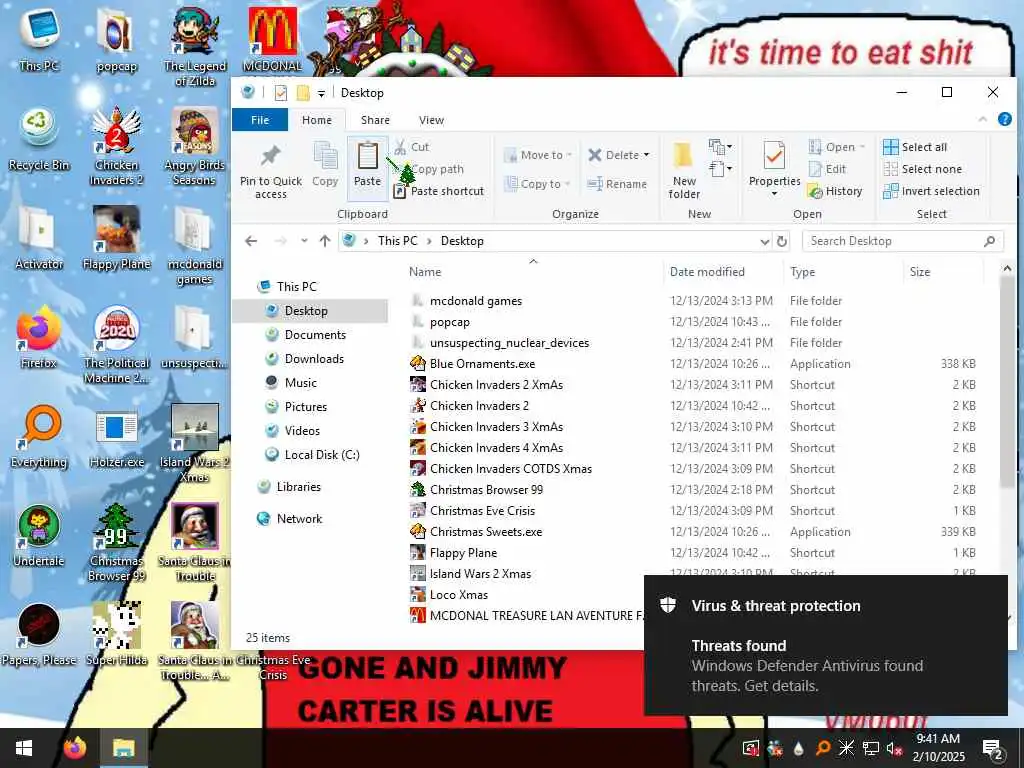Image resolution: width=1024 pixels, height=768 pixels.
Task: Open the popcap desktop folder icon
Action: click(116, 39)
